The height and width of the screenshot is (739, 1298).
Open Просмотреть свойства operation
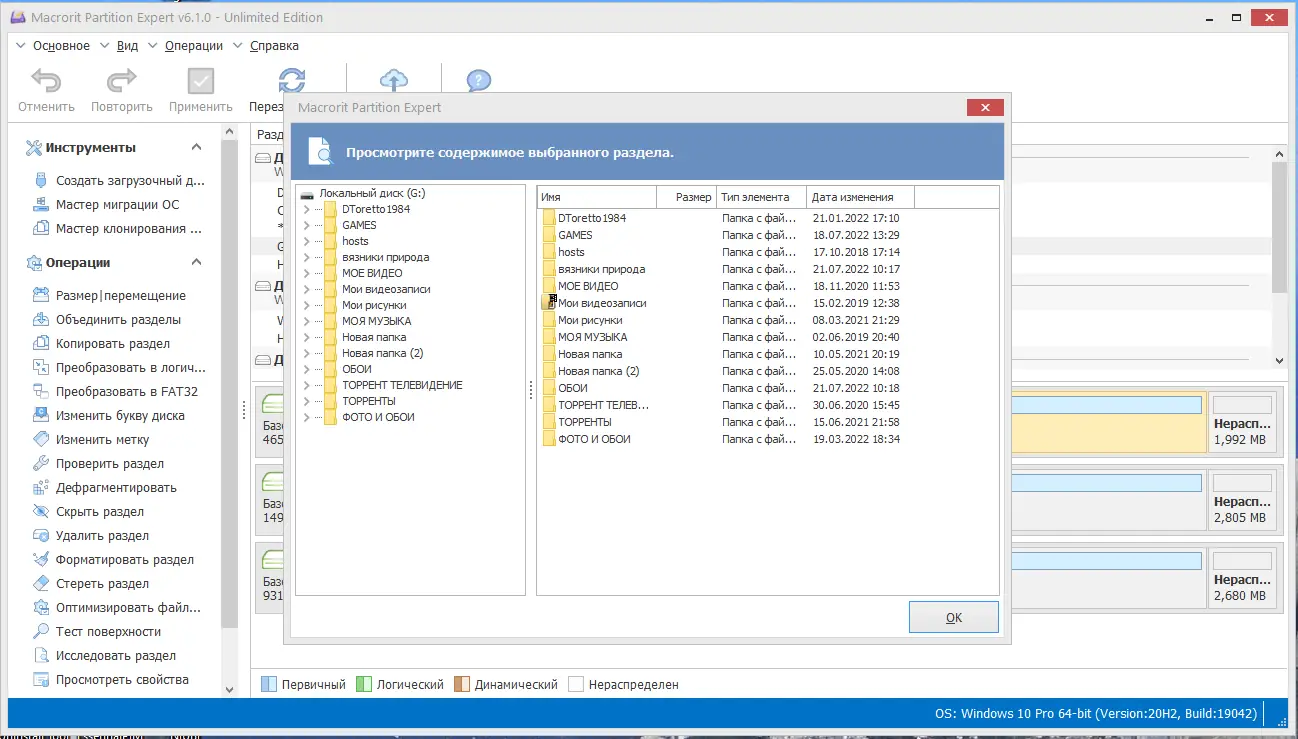tap(122, 680)
